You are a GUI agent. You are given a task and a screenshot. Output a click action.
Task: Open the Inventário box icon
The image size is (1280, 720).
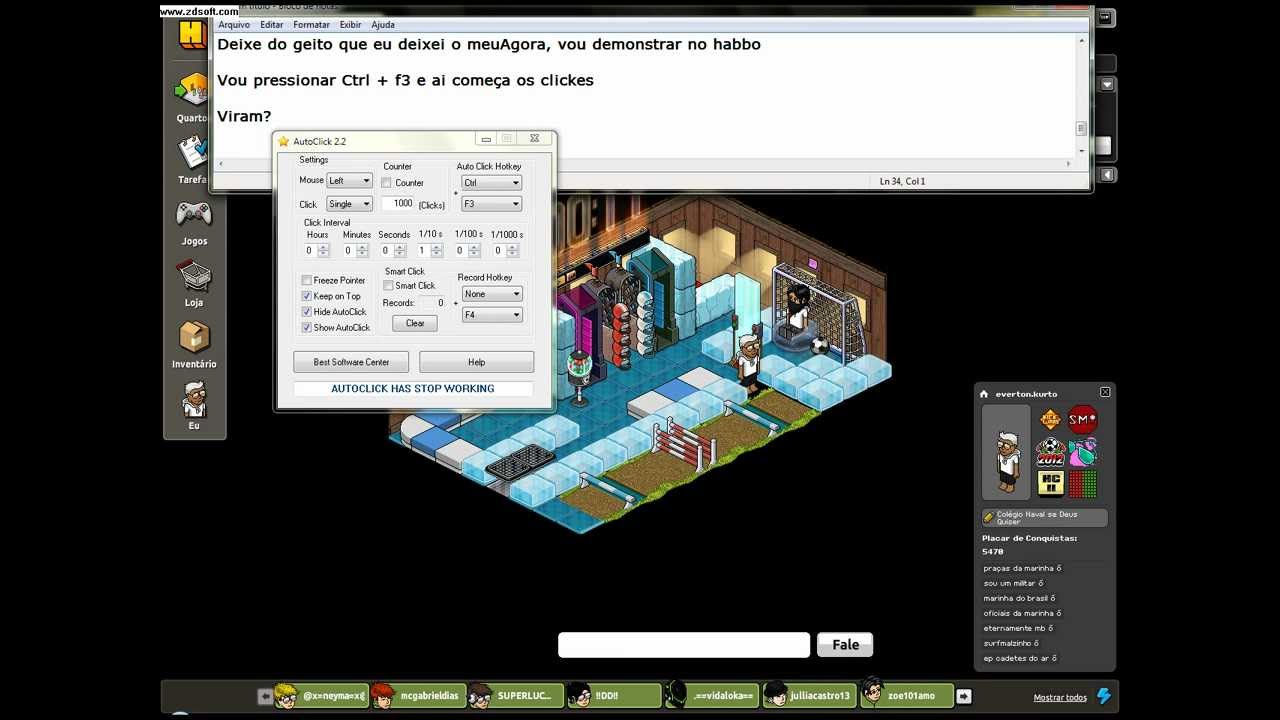[193, 338]
